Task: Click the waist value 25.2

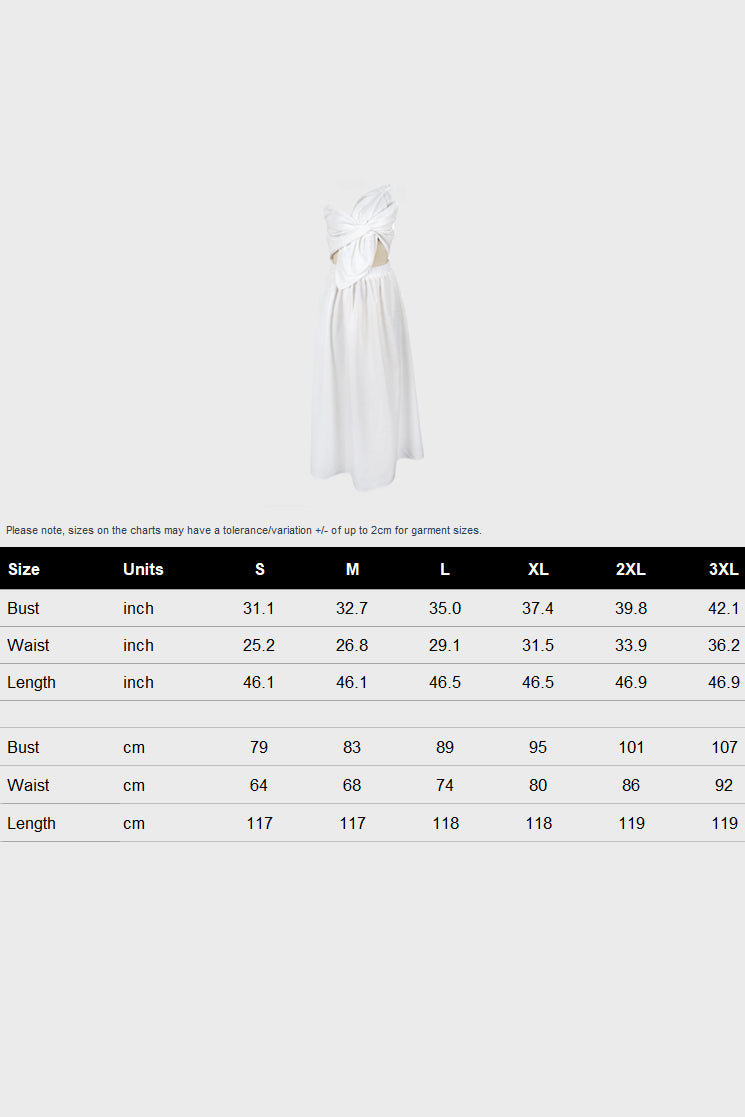Action: pos(259,645)
